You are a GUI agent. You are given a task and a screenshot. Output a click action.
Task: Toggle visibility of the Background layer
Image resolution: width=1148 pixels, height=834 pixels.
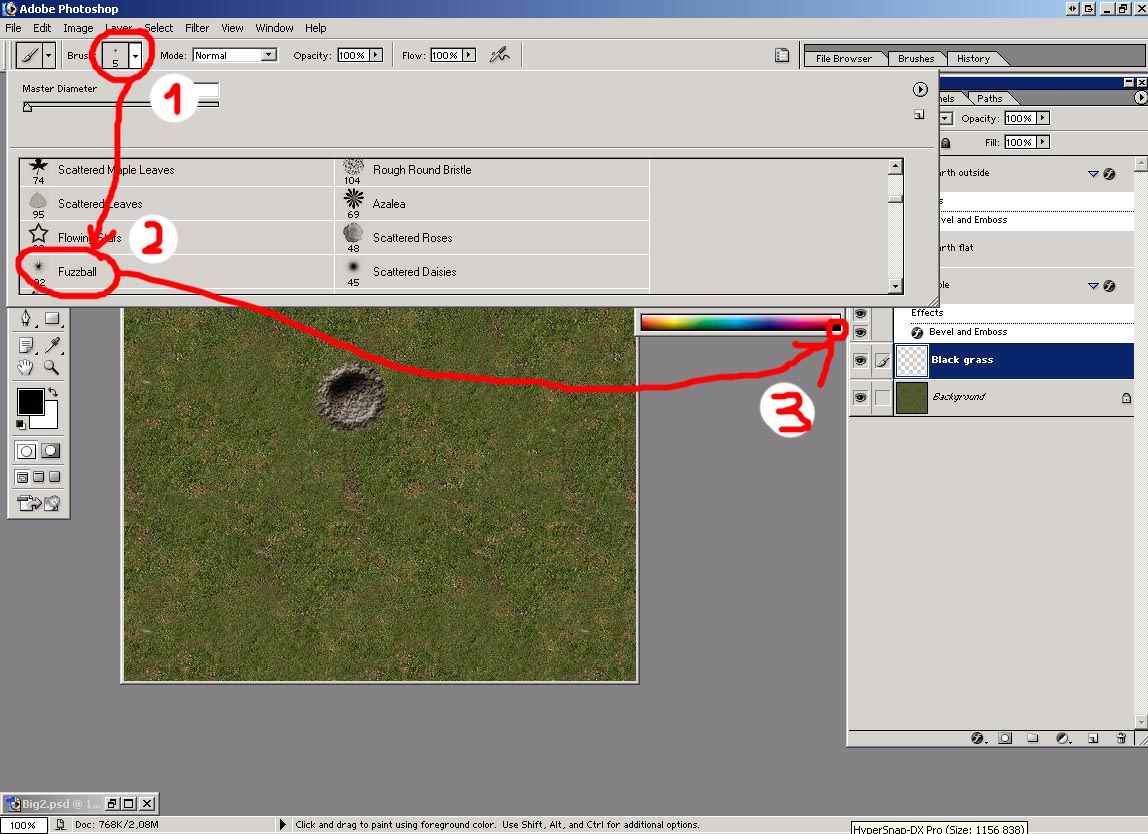[x=859, y=397]
